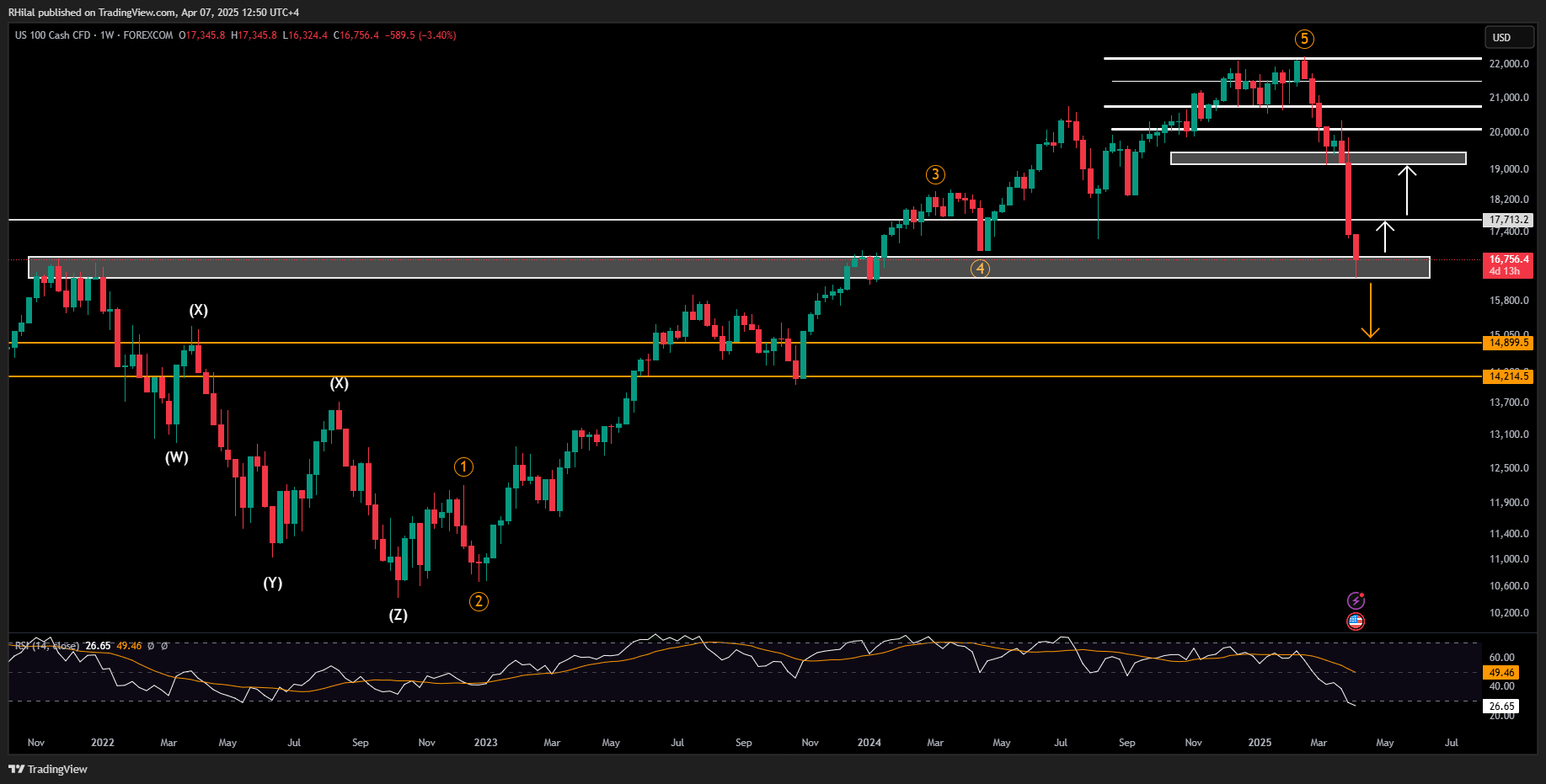Click the orange downward arrow drawing
This screenshot has width=1546, height=784.
[1371, 311]
